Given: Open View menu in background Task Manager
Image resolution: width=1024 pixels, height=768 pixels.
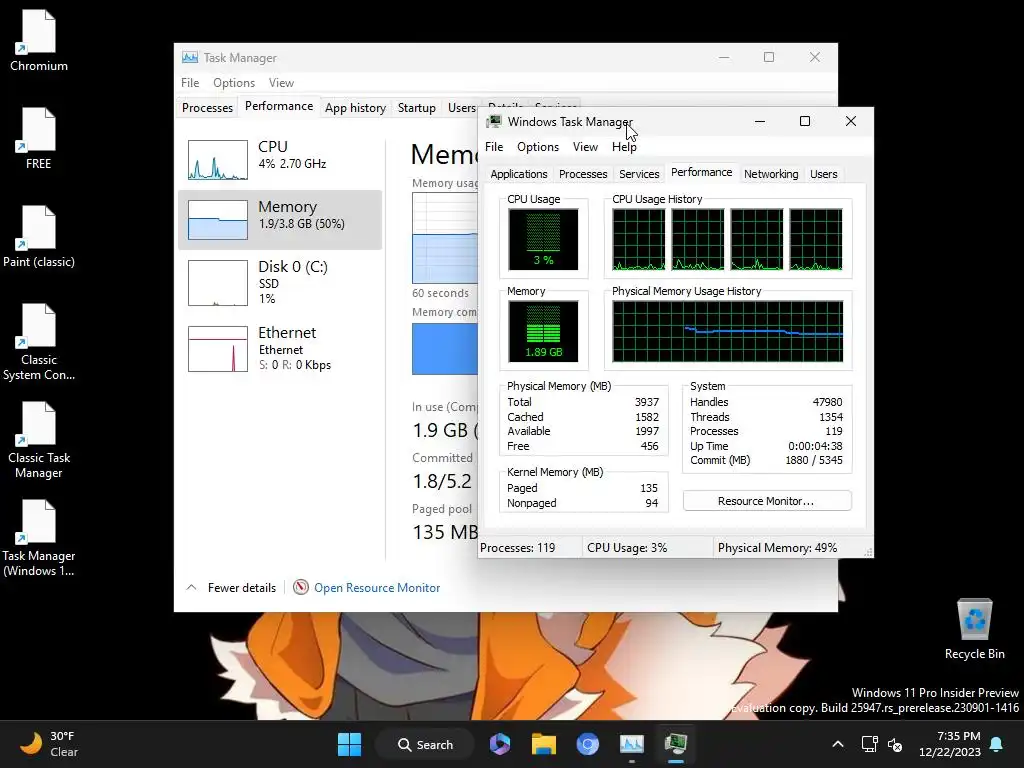Looking at the screenshot, I should [281, 83].
